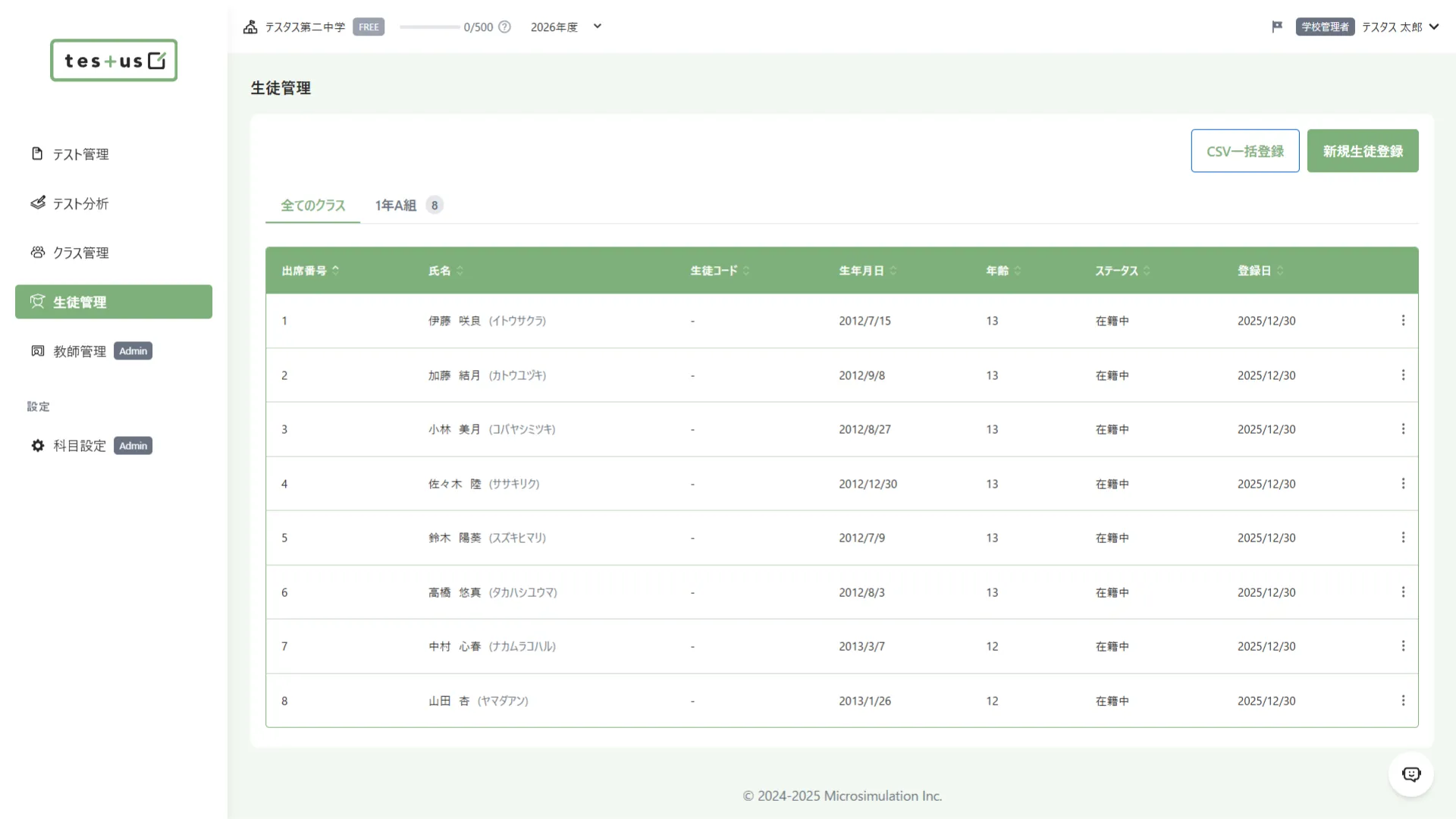
Task: Click 在籍中 status in 伊藤 咲良 row
Action: [x=1112, y=321]
